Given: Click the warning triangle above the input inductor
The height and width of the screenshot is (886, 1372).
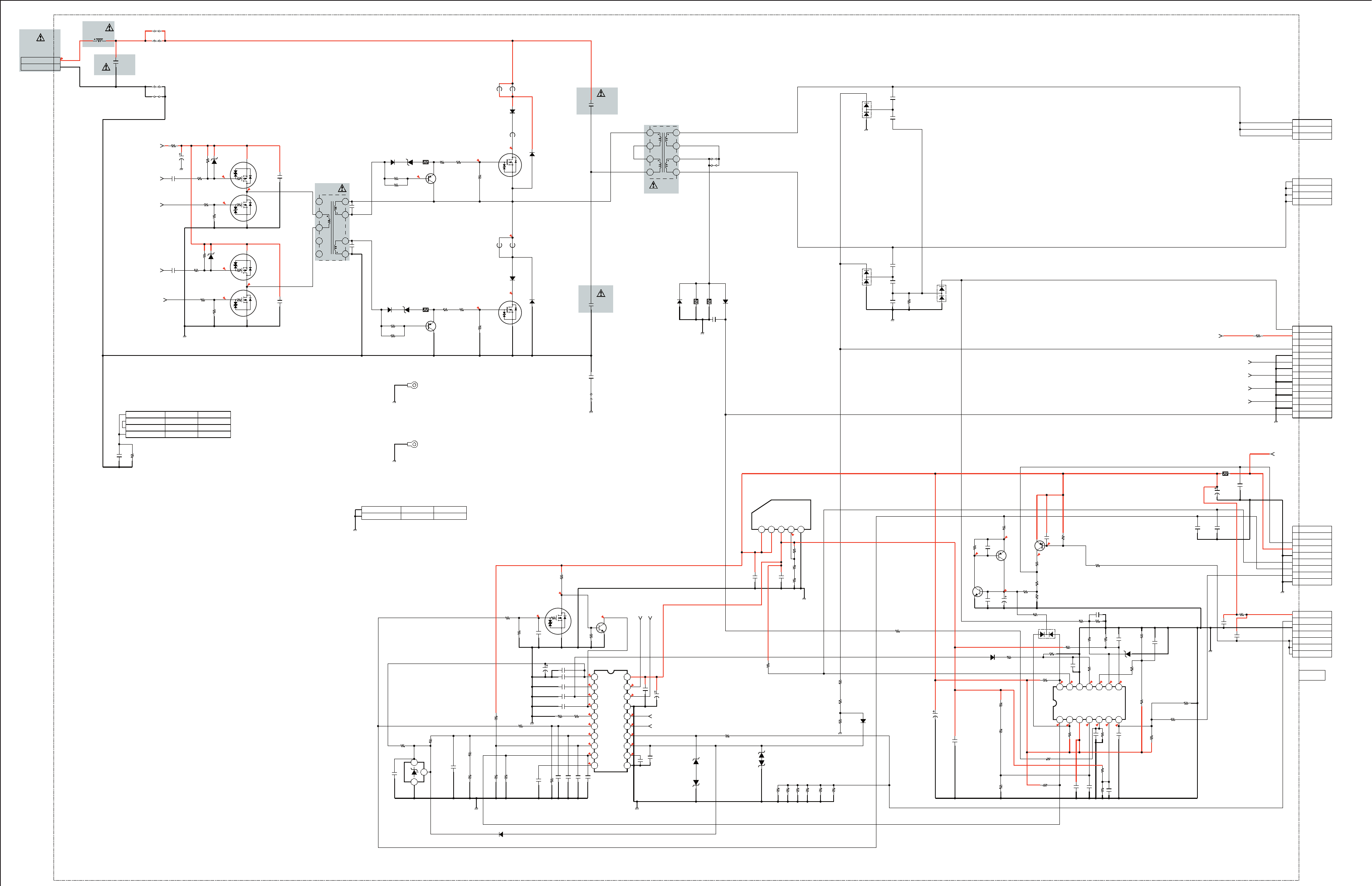Looking at the screenshot, I should (x=109, y=28).
